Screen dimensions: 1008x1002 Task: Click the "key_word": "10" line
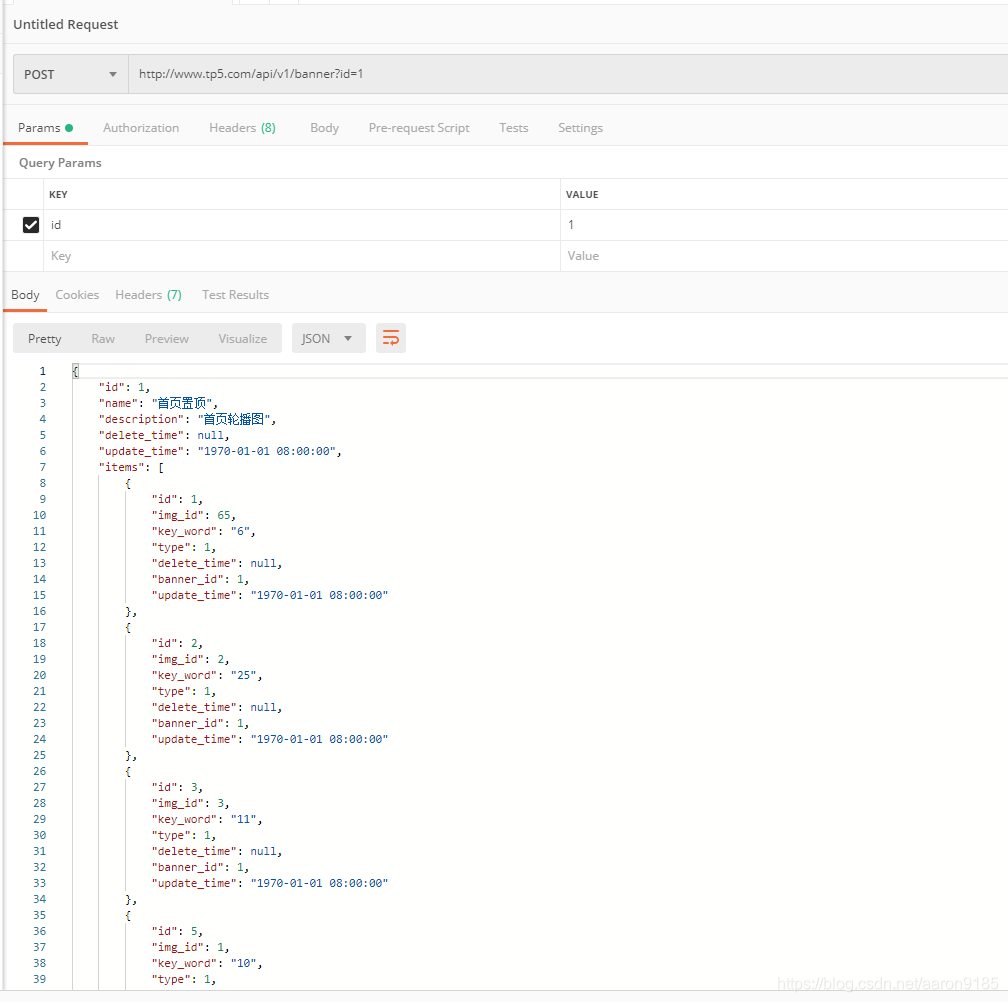pos(207,963)
